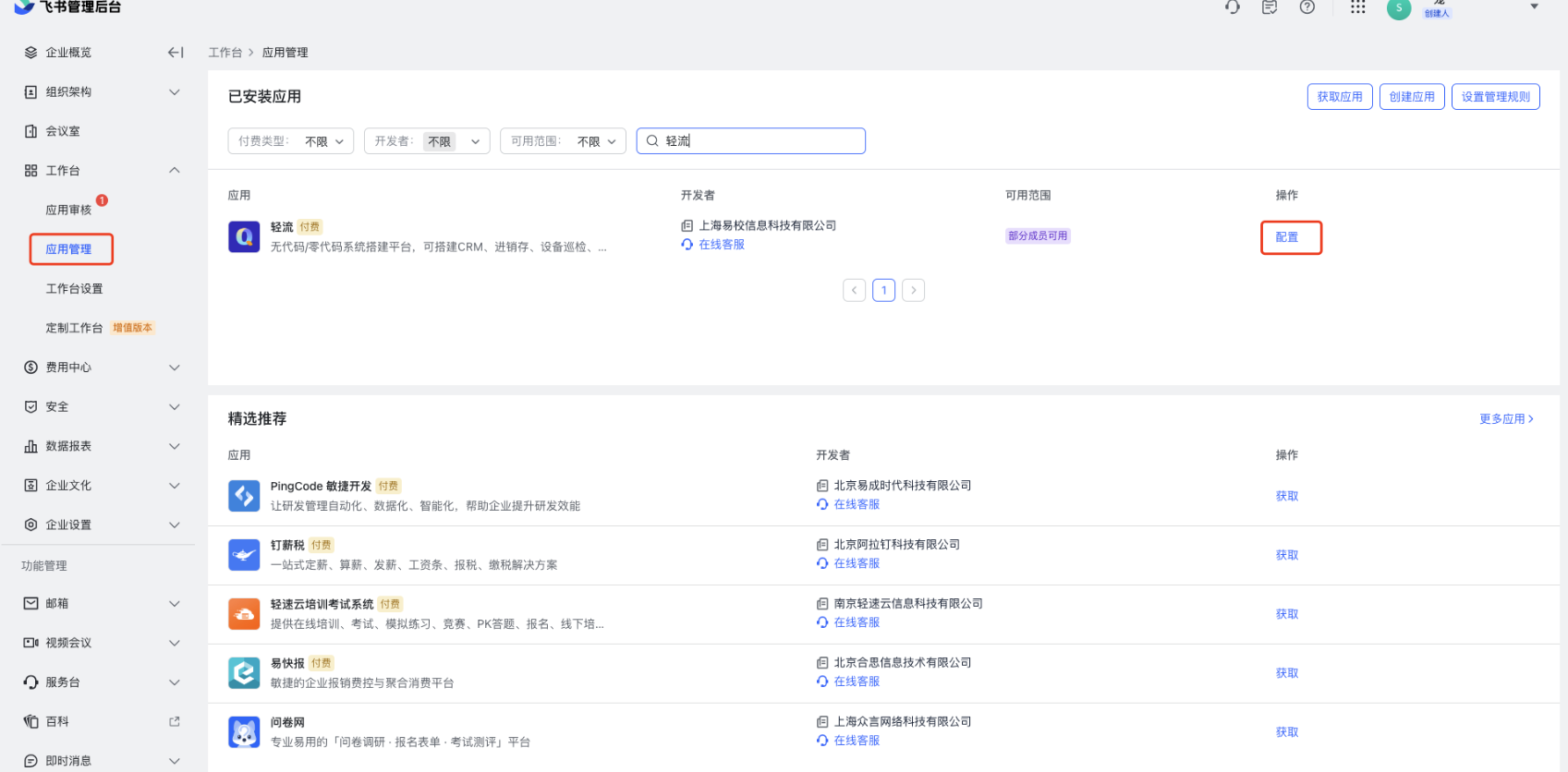Open the 可用范围 filter dropdown
The image size is (1568, 772).
coord(563,141)
